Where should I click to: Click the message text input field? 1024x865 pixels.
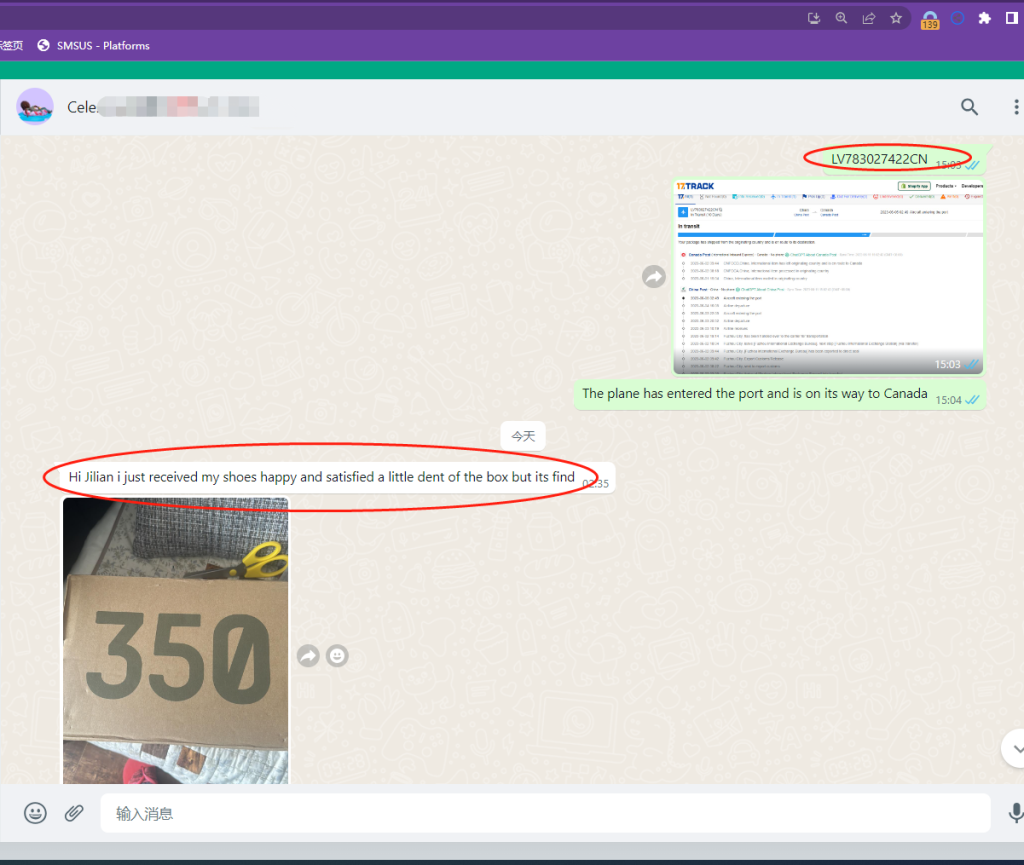[545, 814]
